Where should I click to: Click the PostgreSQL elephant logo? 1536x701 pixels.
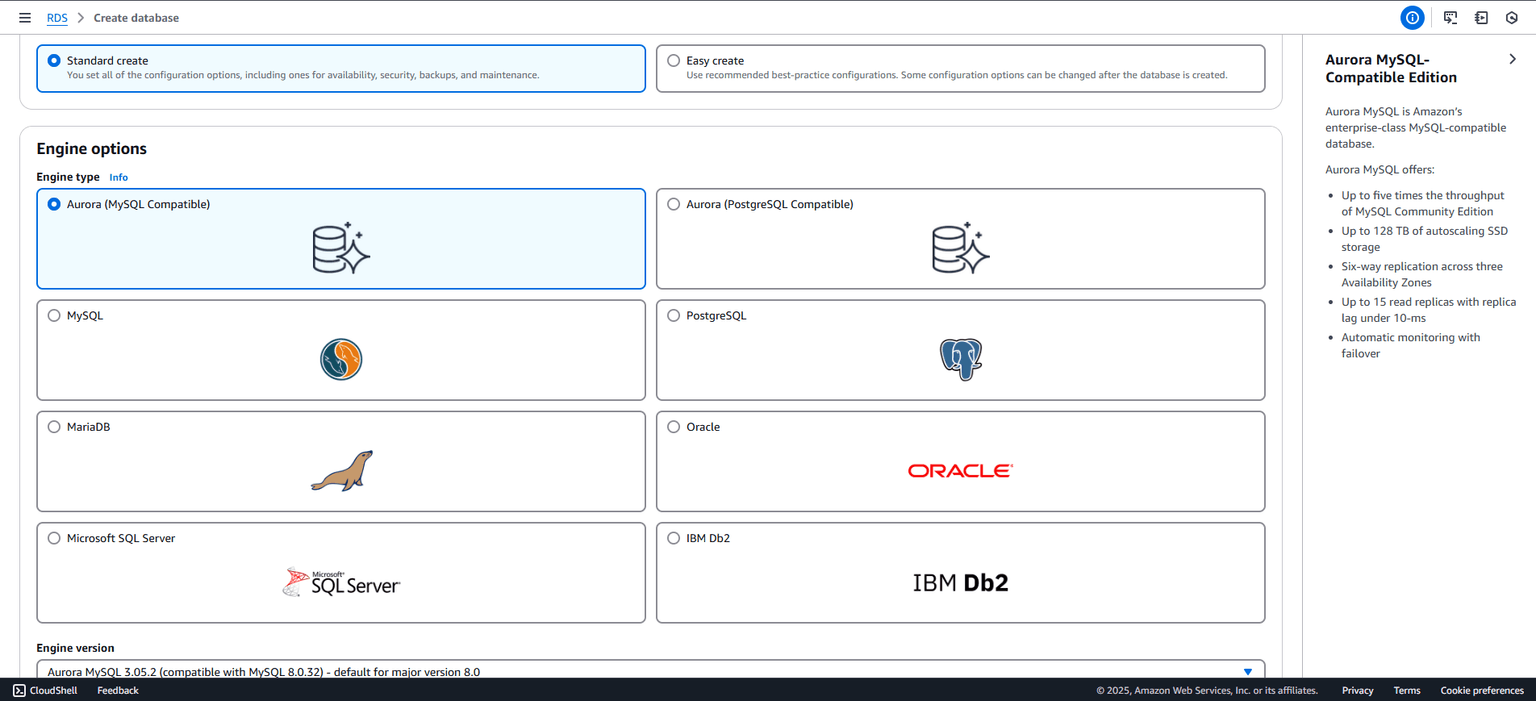pos(960,359)
